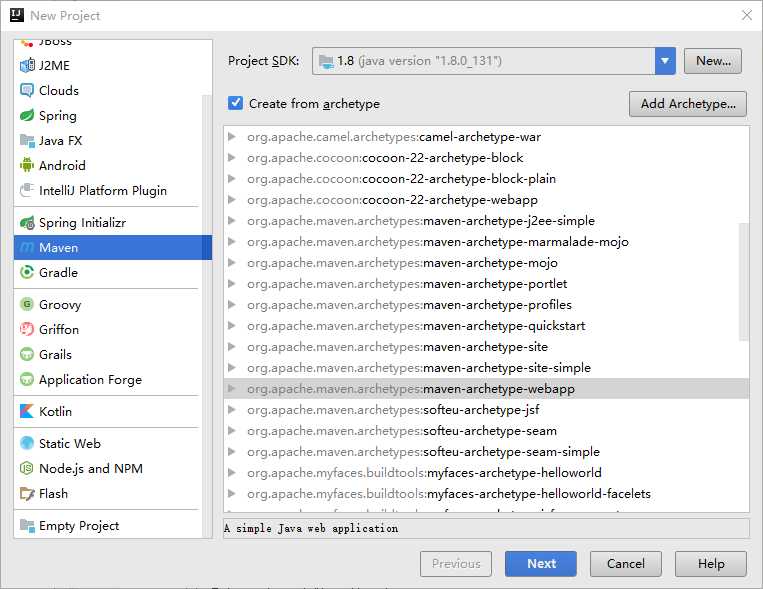Expand camel-archetype-war node
This screenshot has height=589, width=763.
click(232, 137)
